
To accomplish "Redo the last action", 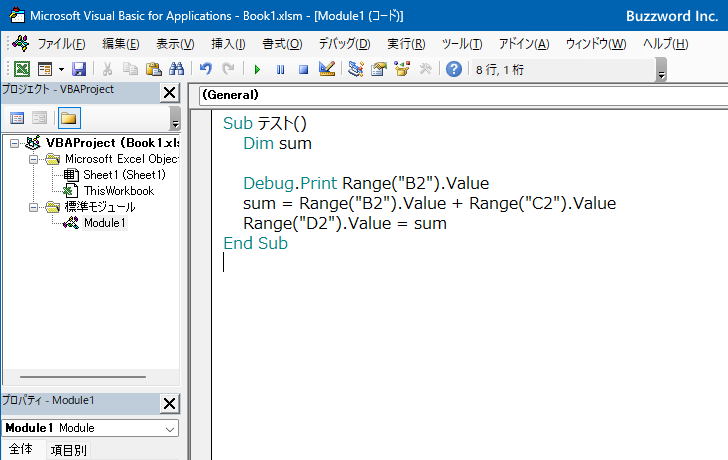I will coord(228,69).
